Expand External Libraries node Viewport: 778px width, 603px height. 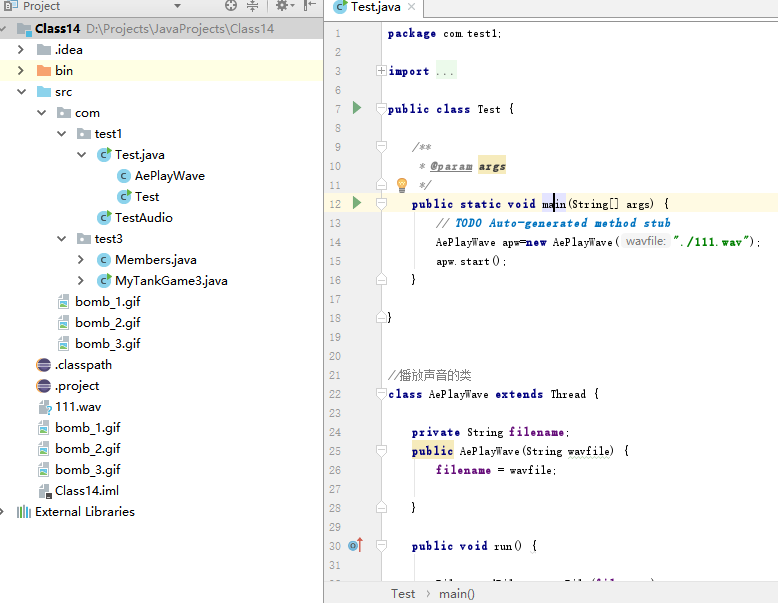click(2, 512)
